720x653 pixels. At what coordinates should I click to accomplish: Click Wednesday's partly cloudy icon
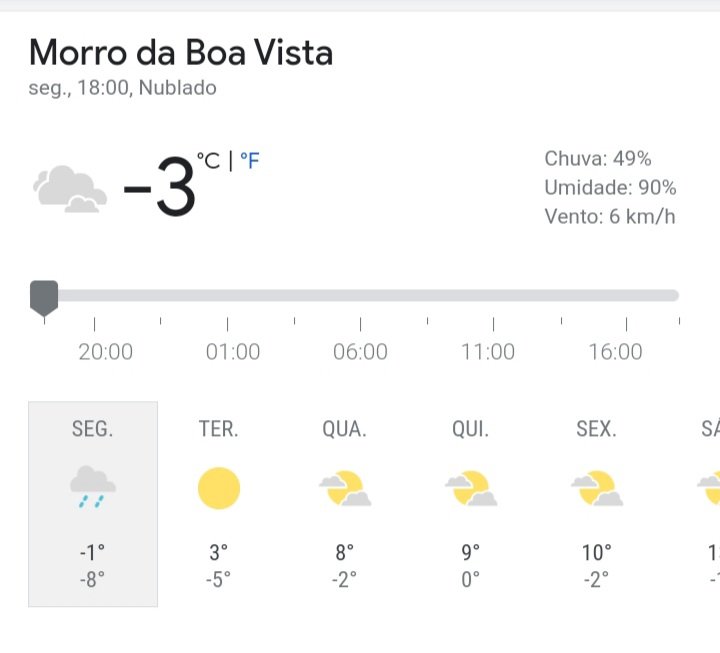[345, 488]
